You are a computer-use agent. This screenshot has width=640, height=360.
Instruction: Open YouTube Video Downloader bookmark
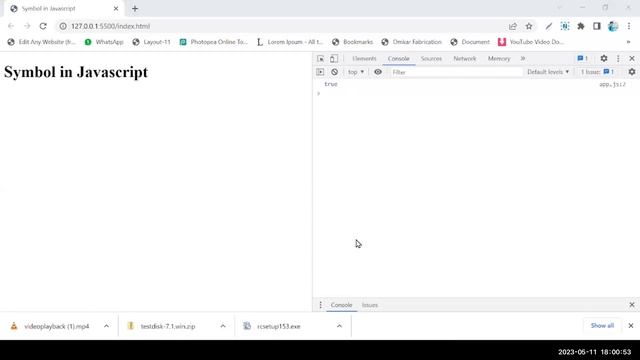pyautogui.click(x=531, y=42)
